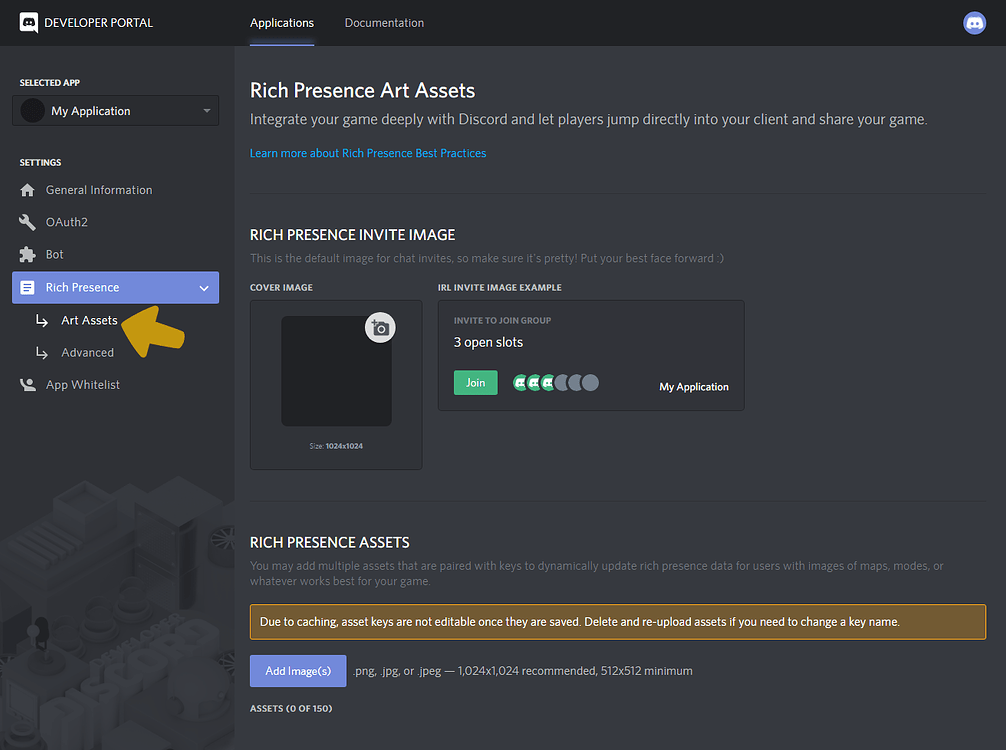Viewport: 1006px width, 750px height.
Task: Click the game controller icon on Rich Presence
Action: [29, 287]
